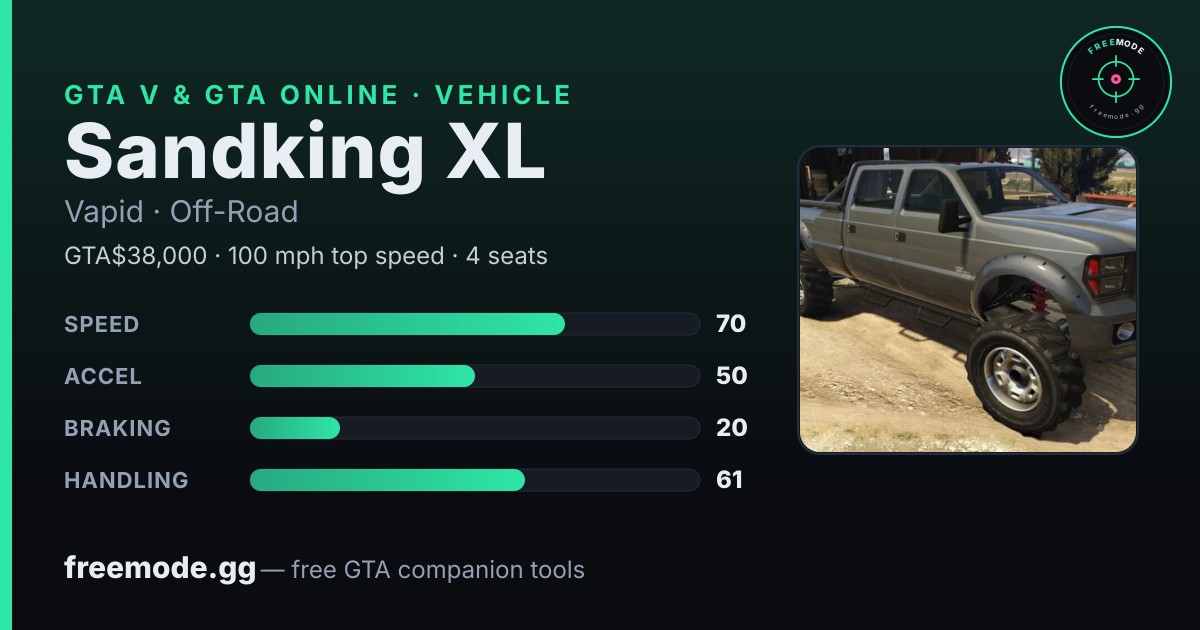The image size is (1200, 630).
Task: Click the Sandking XL title heading
Action: (305, 151)
